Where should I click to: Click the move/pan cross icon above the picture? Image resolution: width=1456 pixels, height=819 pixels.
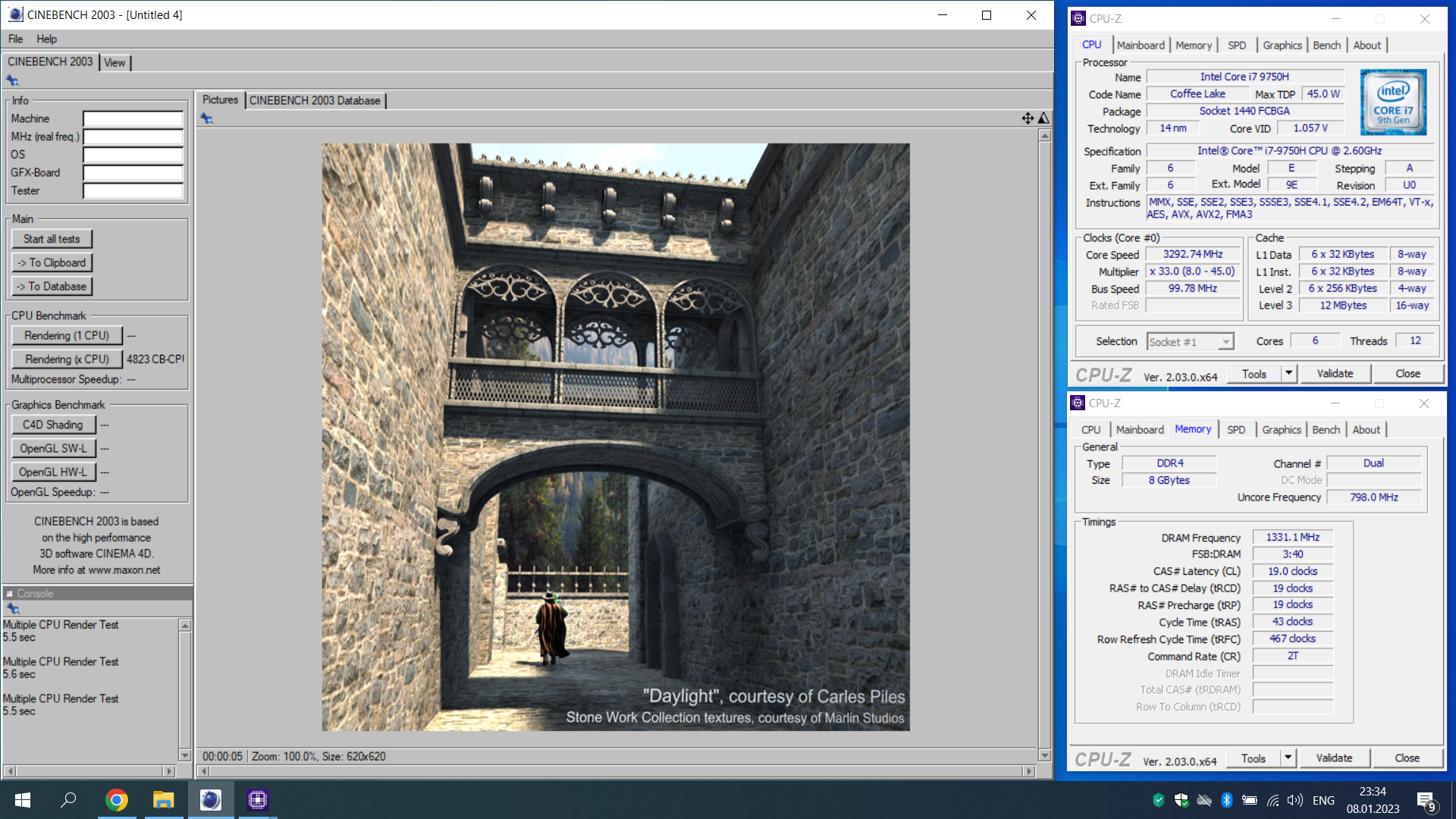pyautogui.click(x=1028, y=118)
